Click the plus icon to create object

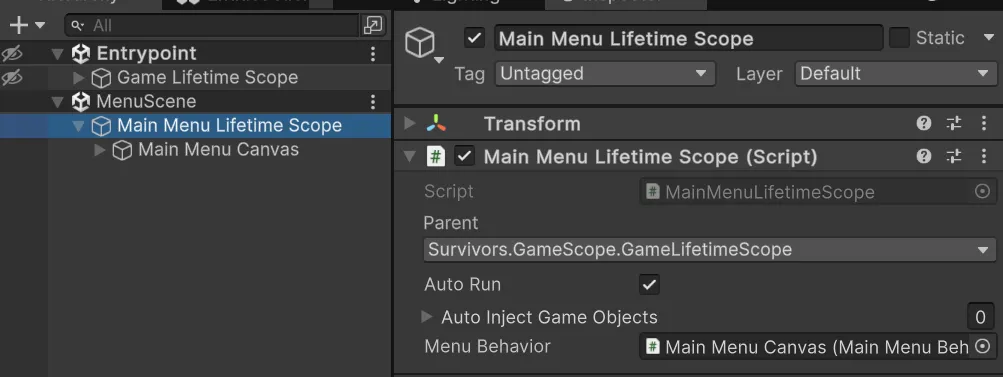tap(19, 26)
